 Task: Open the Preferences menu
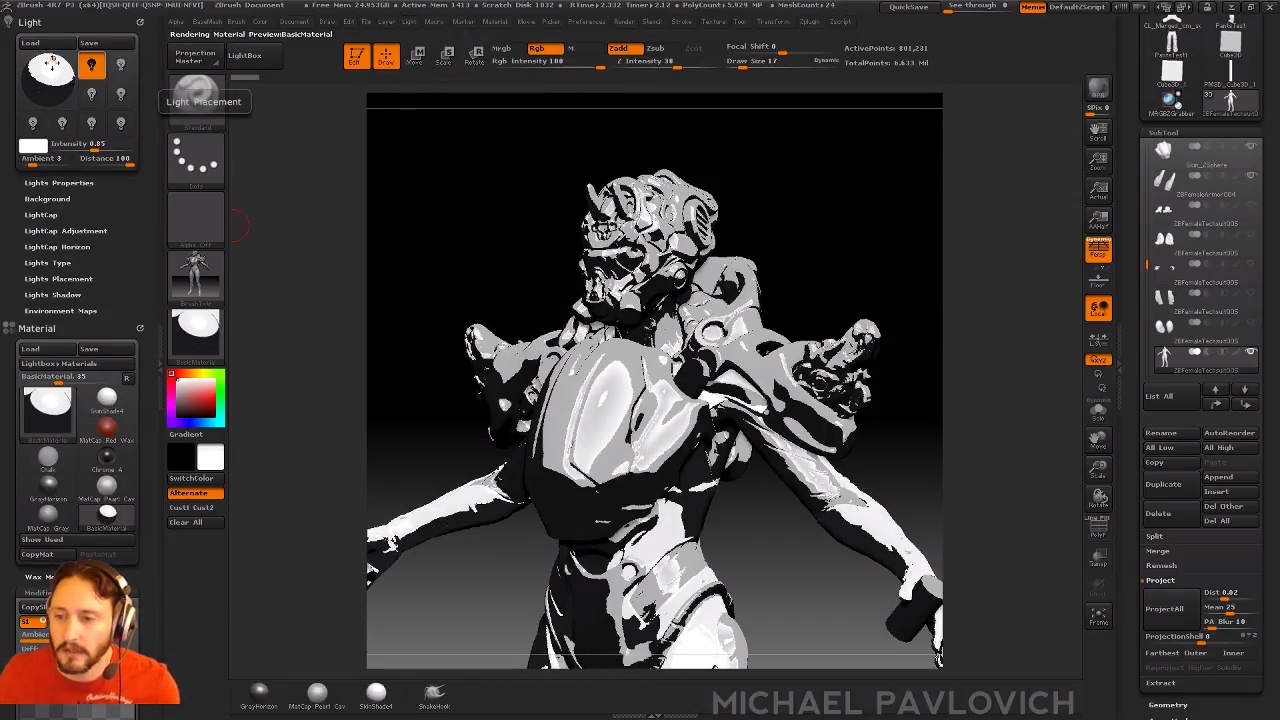coord(587,21)
